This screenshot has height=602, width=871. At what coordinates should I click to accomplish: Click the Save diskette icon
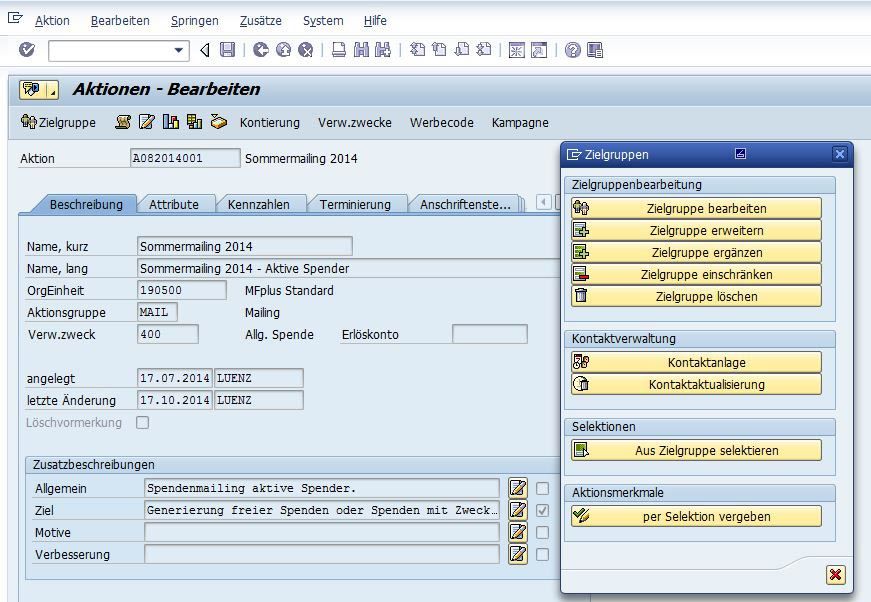[227, 50]
